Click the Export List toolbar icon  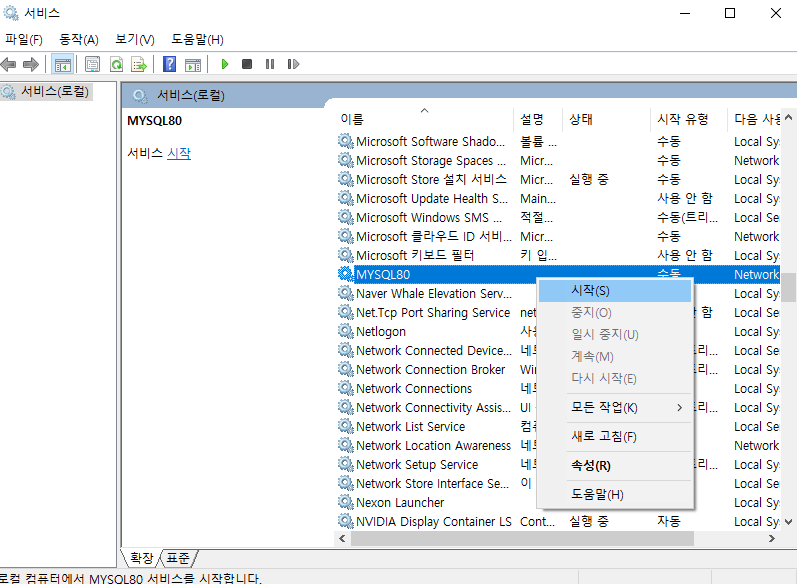(x=139, y=64)
